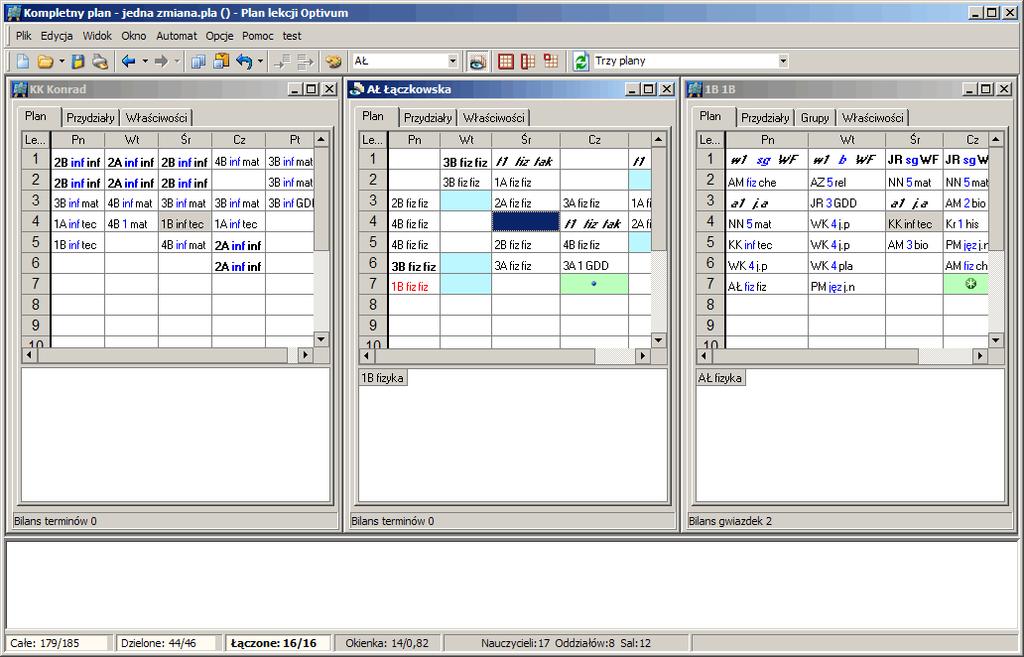Open the Grupy tab in 1B window
Screen dimensions: 1024x657
(814, 118)
